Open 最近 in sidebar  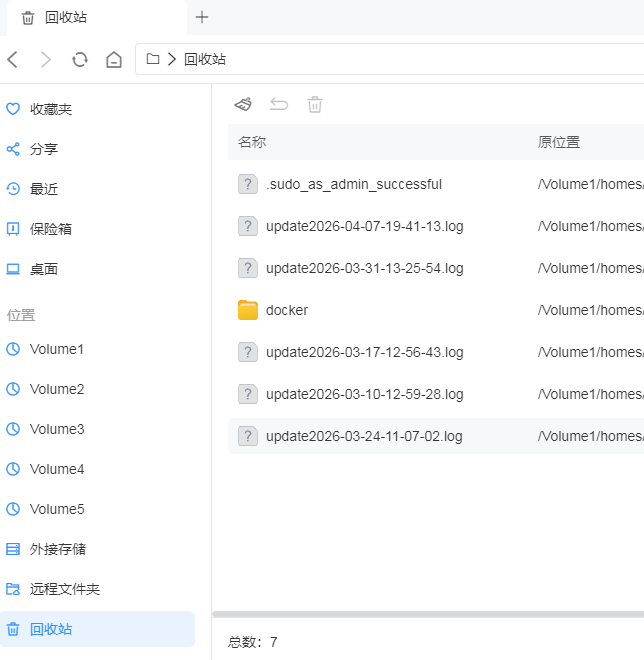pos(98,189)
